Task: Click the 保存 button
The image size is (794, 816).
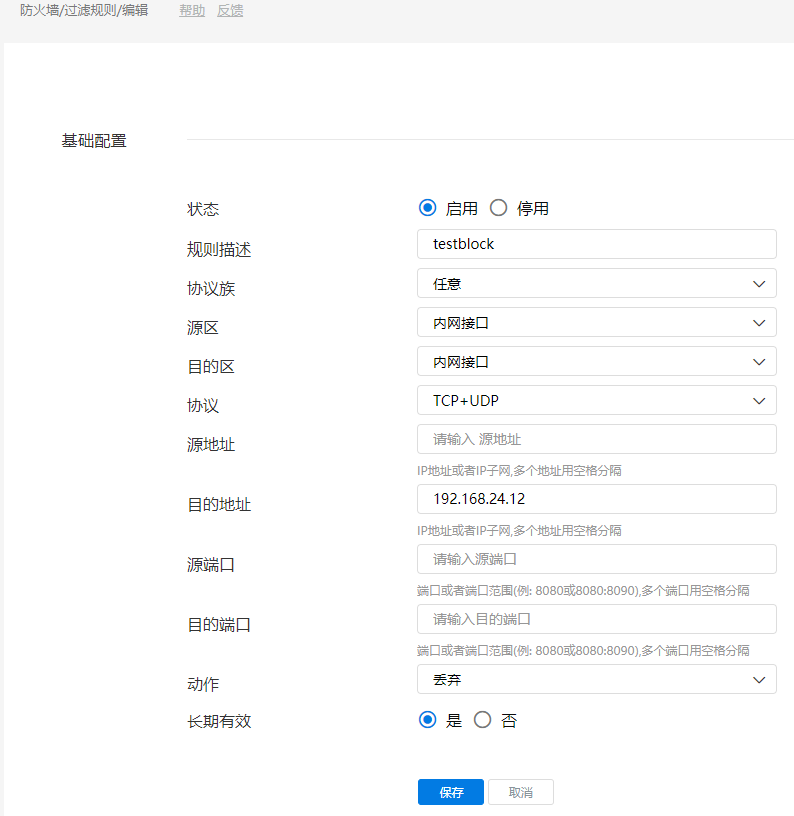Action: tap(450, 792)
